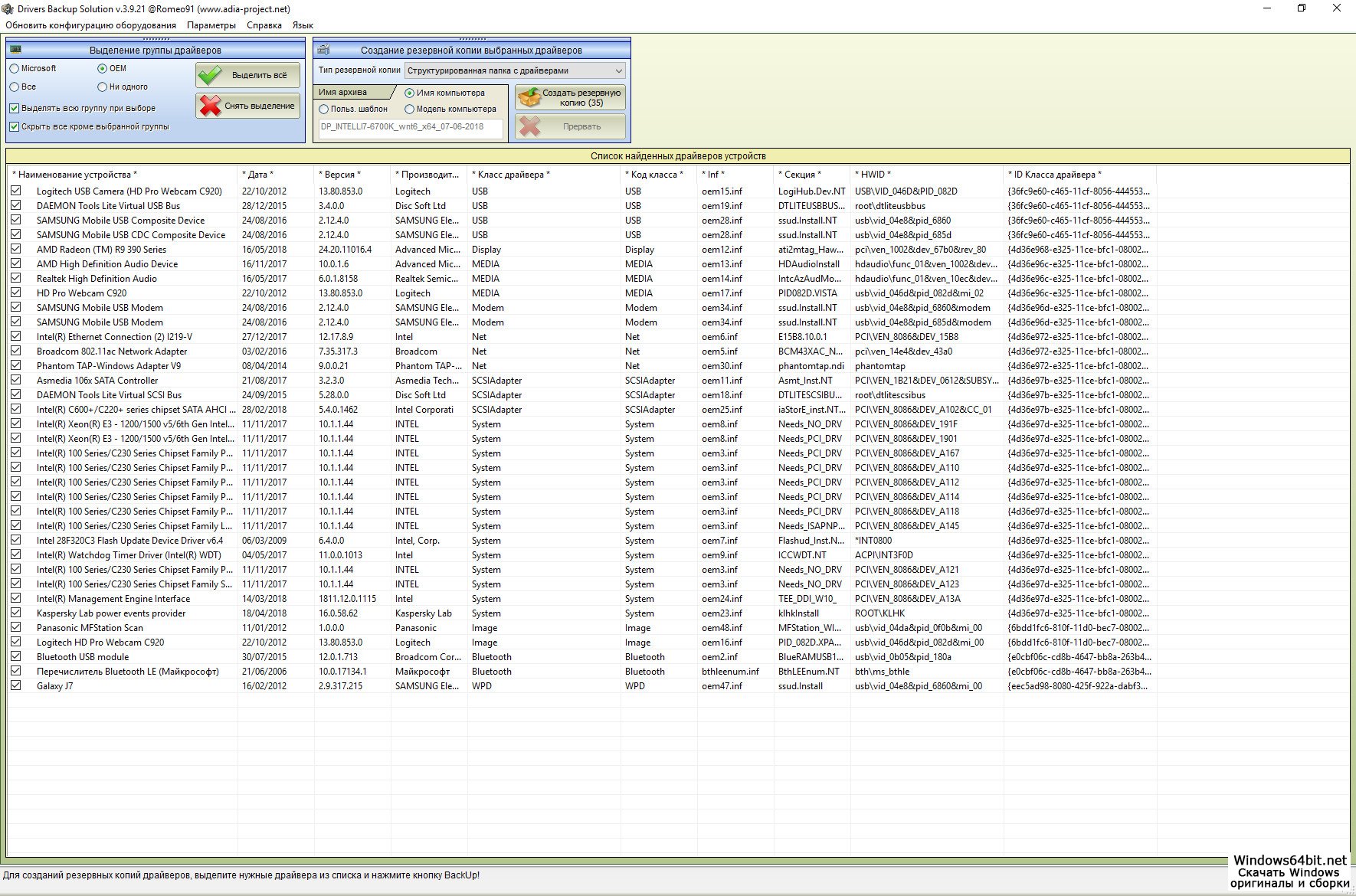This screenshot has width=1356, height=896.
Task: Click the circuit board icon in driver group header
Action: click(16, 50)
